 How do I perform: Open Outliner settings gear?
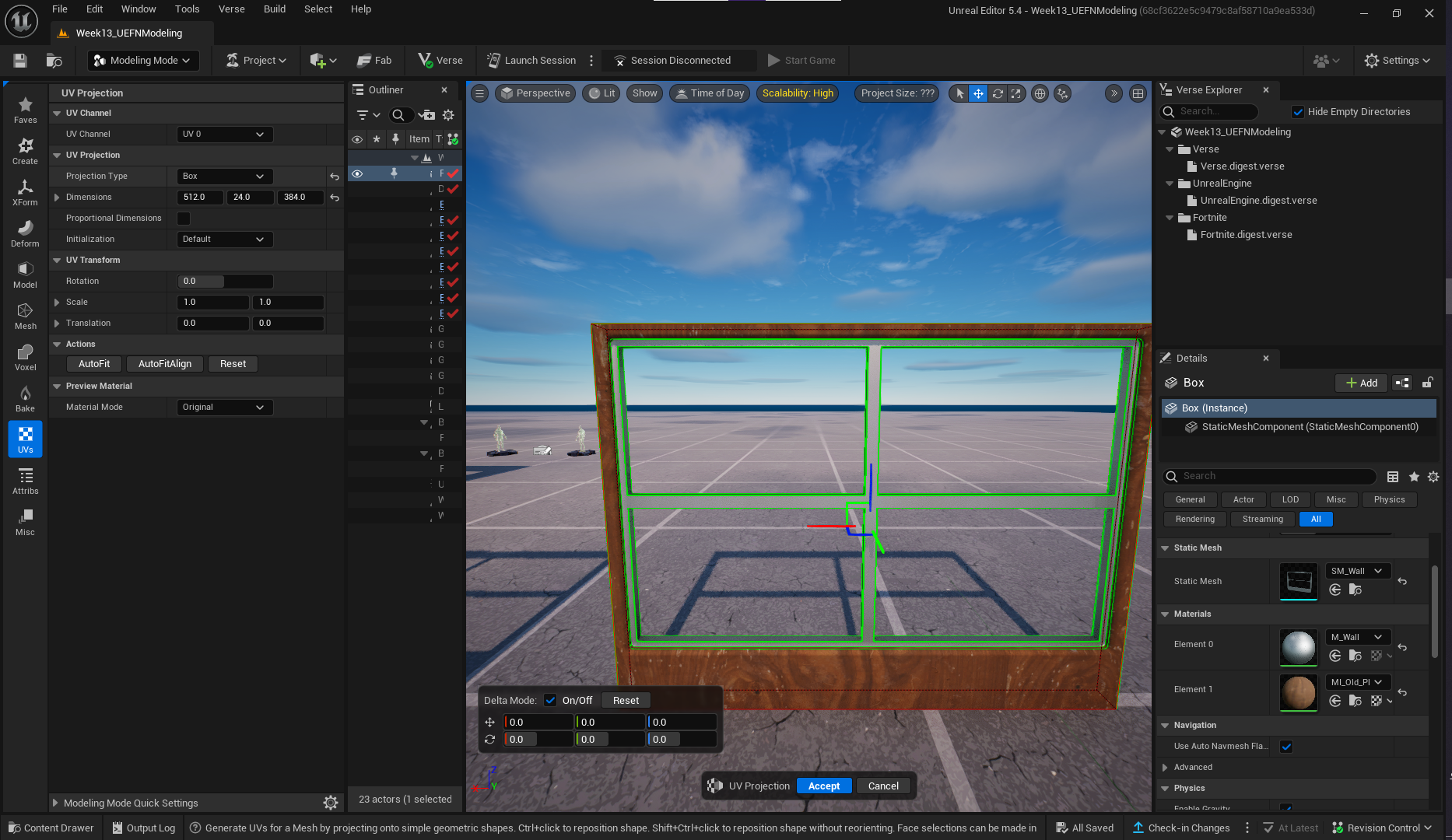point(448,115)
